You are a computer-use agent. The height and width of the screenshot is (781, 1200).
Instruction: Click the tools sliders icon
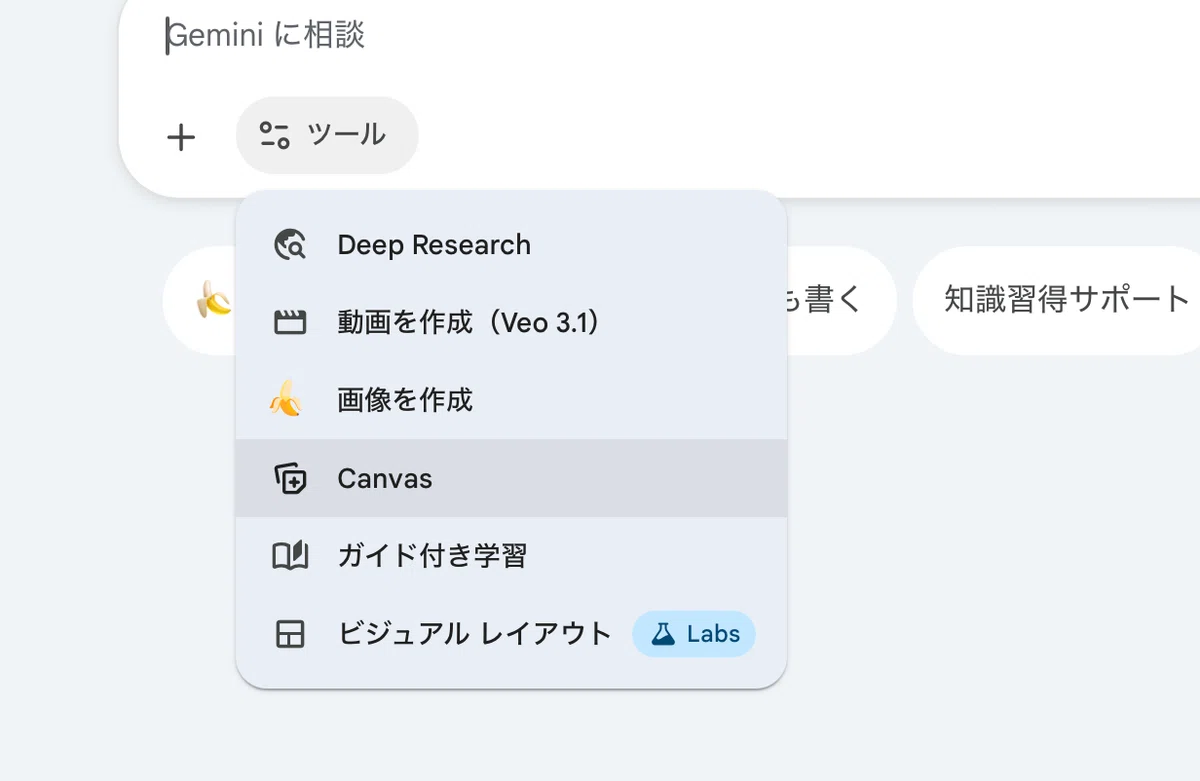point(274,135)
